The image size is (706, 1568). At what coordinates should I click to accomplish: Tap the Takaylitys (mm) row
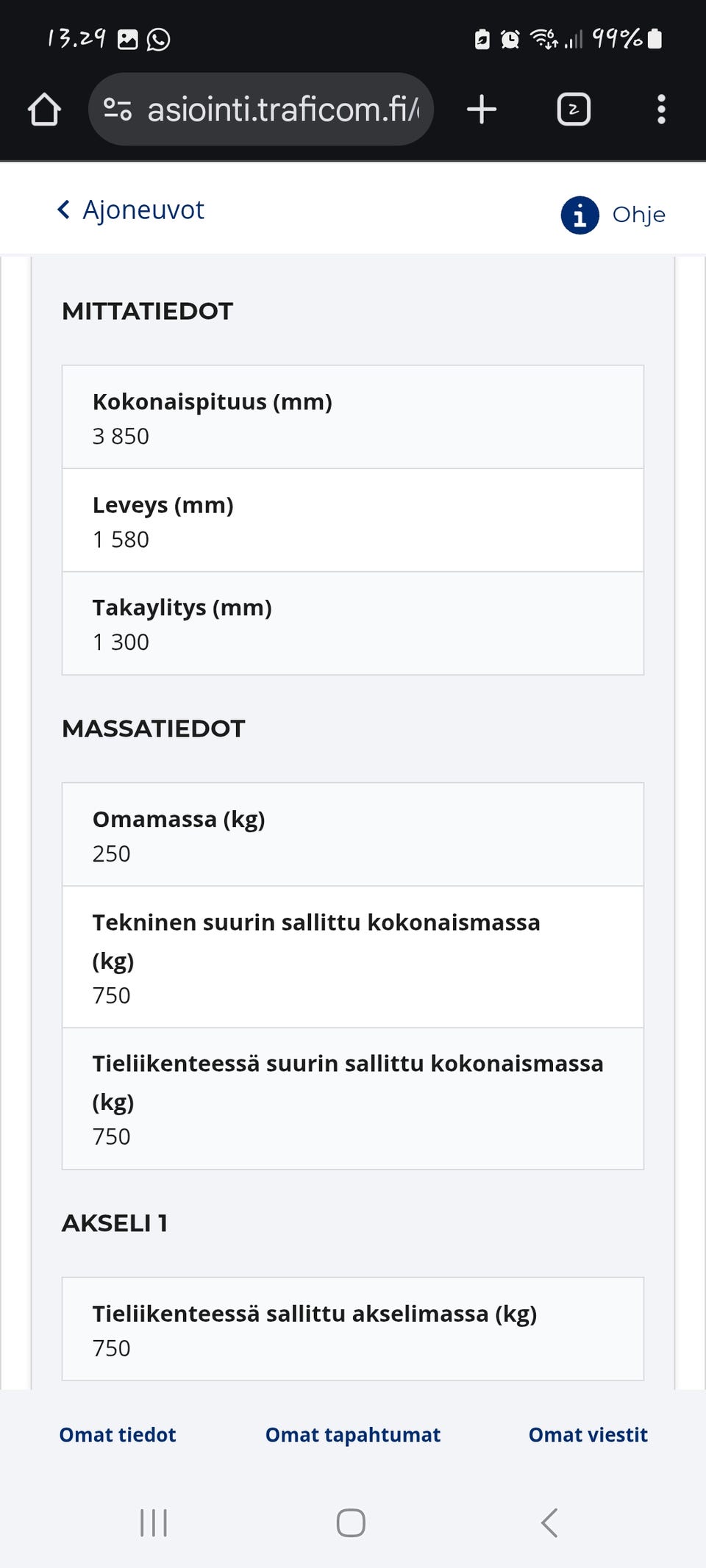[x=353, y=623]
